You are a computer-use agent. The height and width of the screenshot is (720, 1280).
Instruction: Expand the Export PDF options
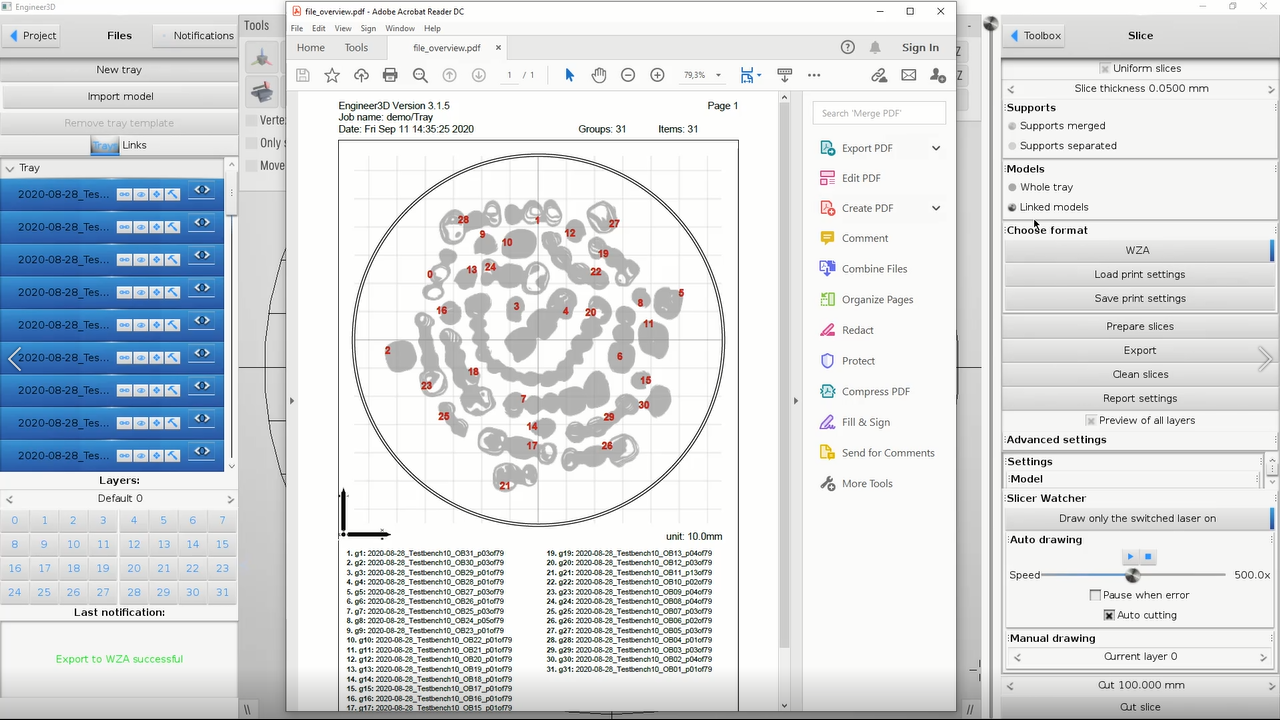coord(936,148)
